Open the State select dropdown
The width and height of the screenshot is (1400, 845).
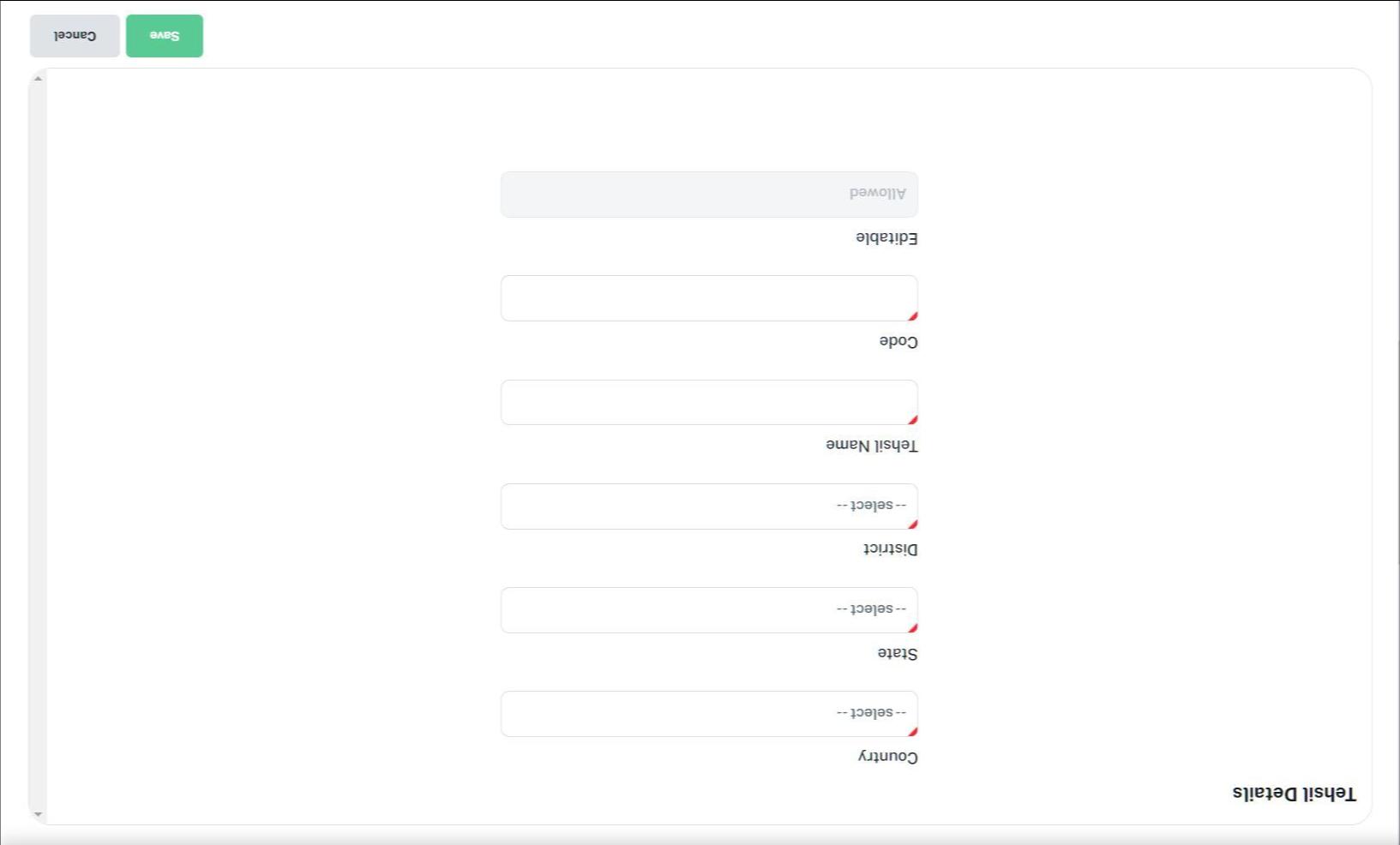(x=709, y=610)
